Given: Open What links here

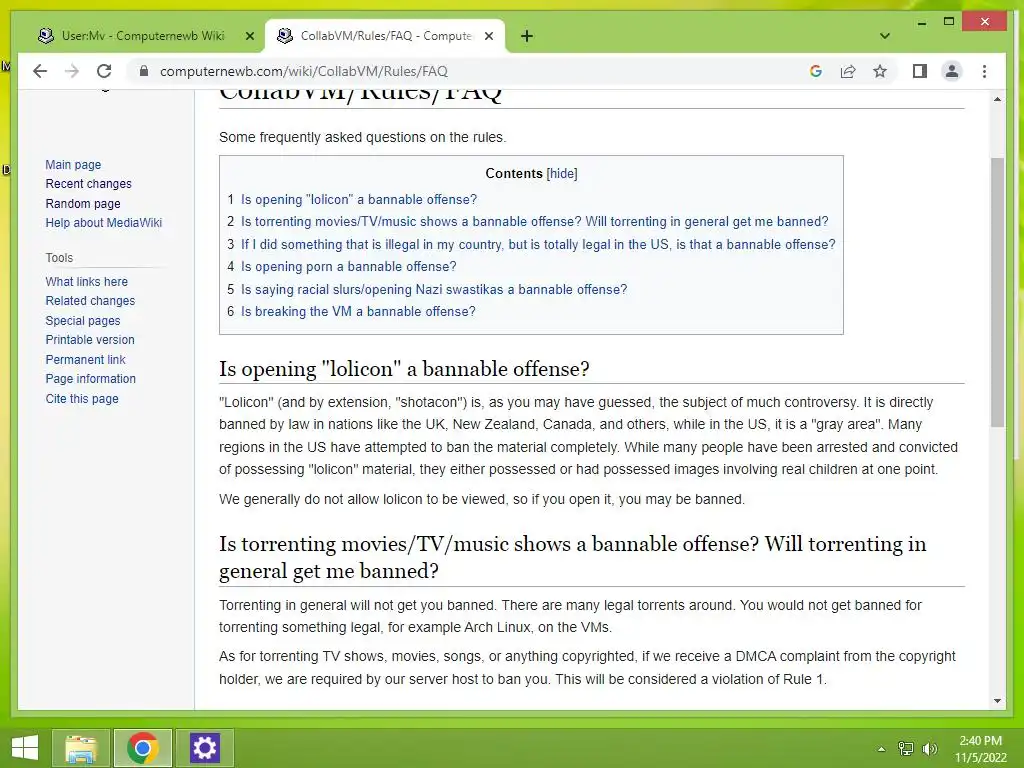Looking at the screenshot, I should click(86, 281).
